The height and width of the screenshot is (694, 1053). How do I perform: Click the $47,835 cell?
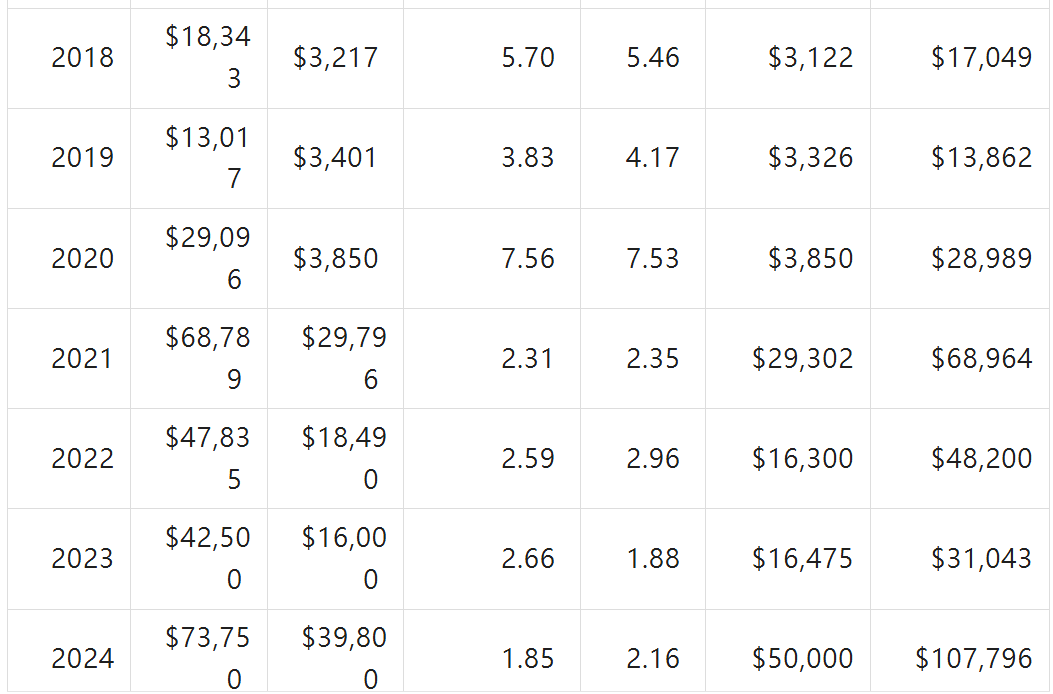coord(208,458)
